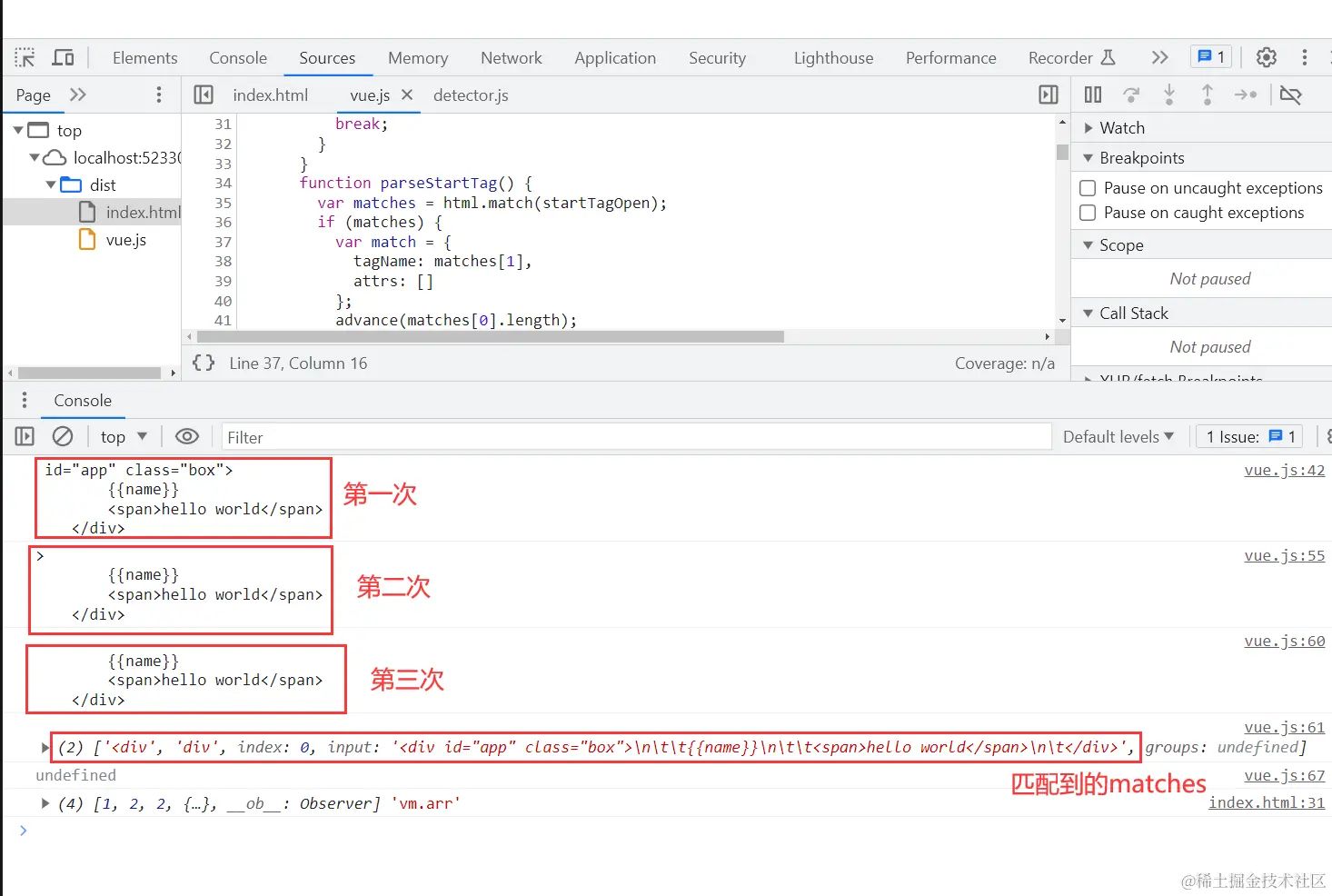Show more navigator tabs next to Page
The width and height of the screenshot is (1332, 896).
click(78, 95)
